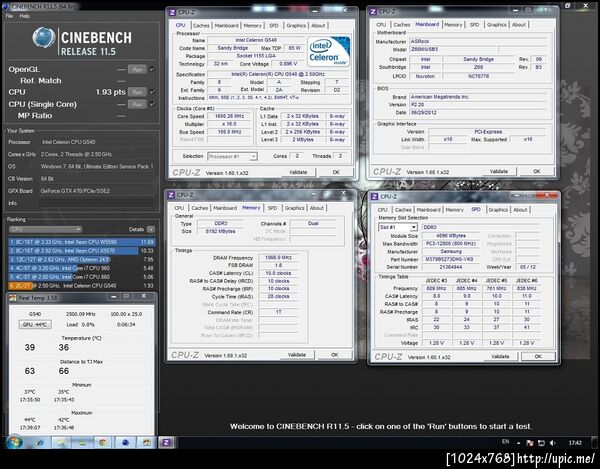Toggle the OpenGL test checkbox
The image size is (600, 469).
point(152,69)
